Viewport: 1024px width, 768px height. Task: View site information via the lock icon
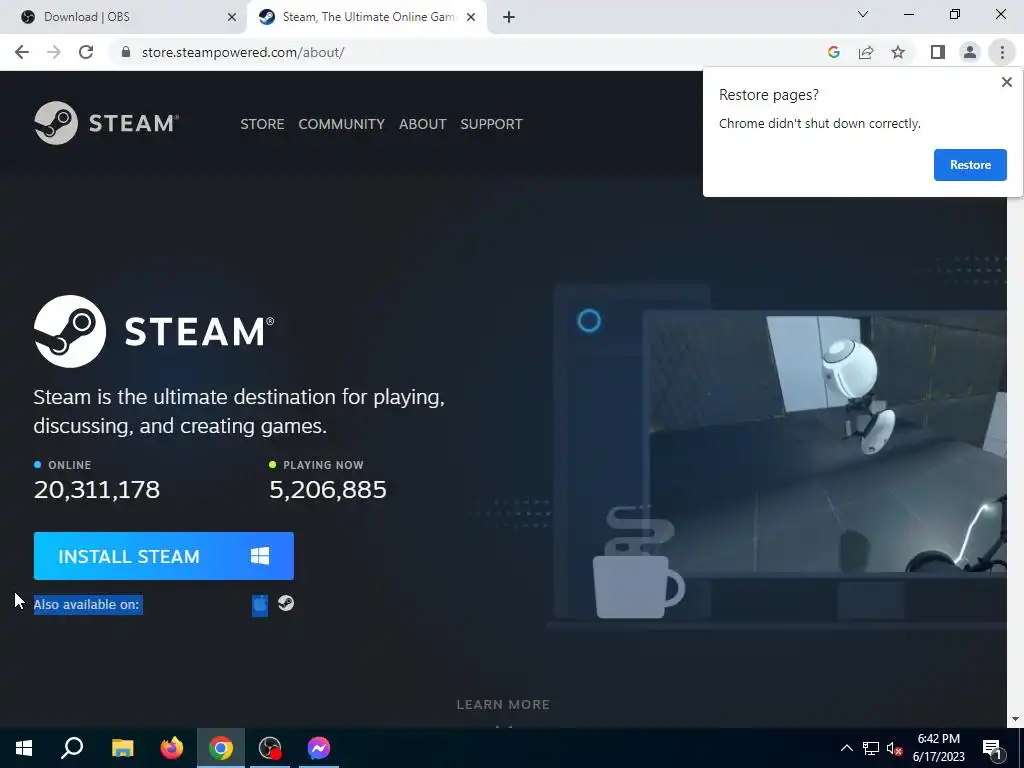(x=126, y=52)
